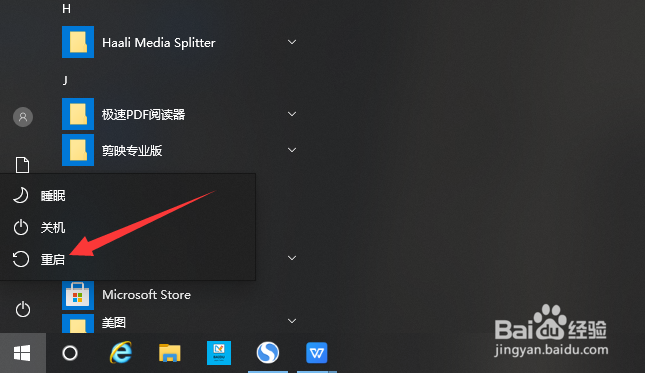Click the user account avatar icon
Image resolution: width=645 pixels, height=373 pixels.
pyautogui.click(x=23, y=117)
